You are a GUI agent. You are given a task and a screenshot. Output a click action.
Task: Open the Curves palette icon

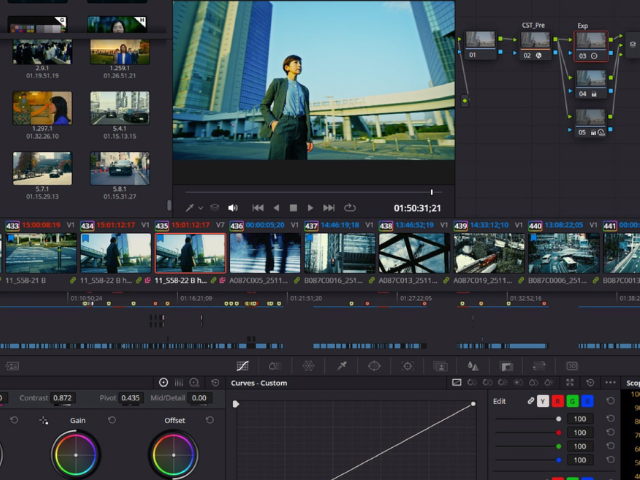coord(242,366)
